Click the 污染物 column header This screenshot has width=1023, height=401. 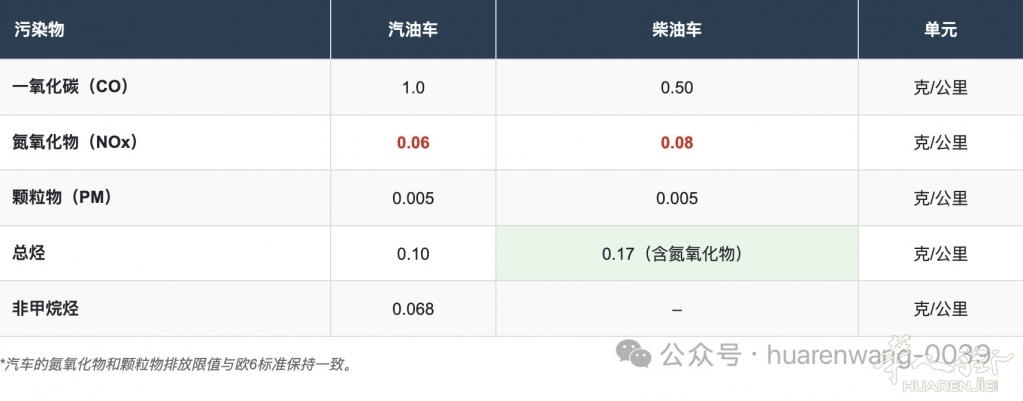click(39, 30)
